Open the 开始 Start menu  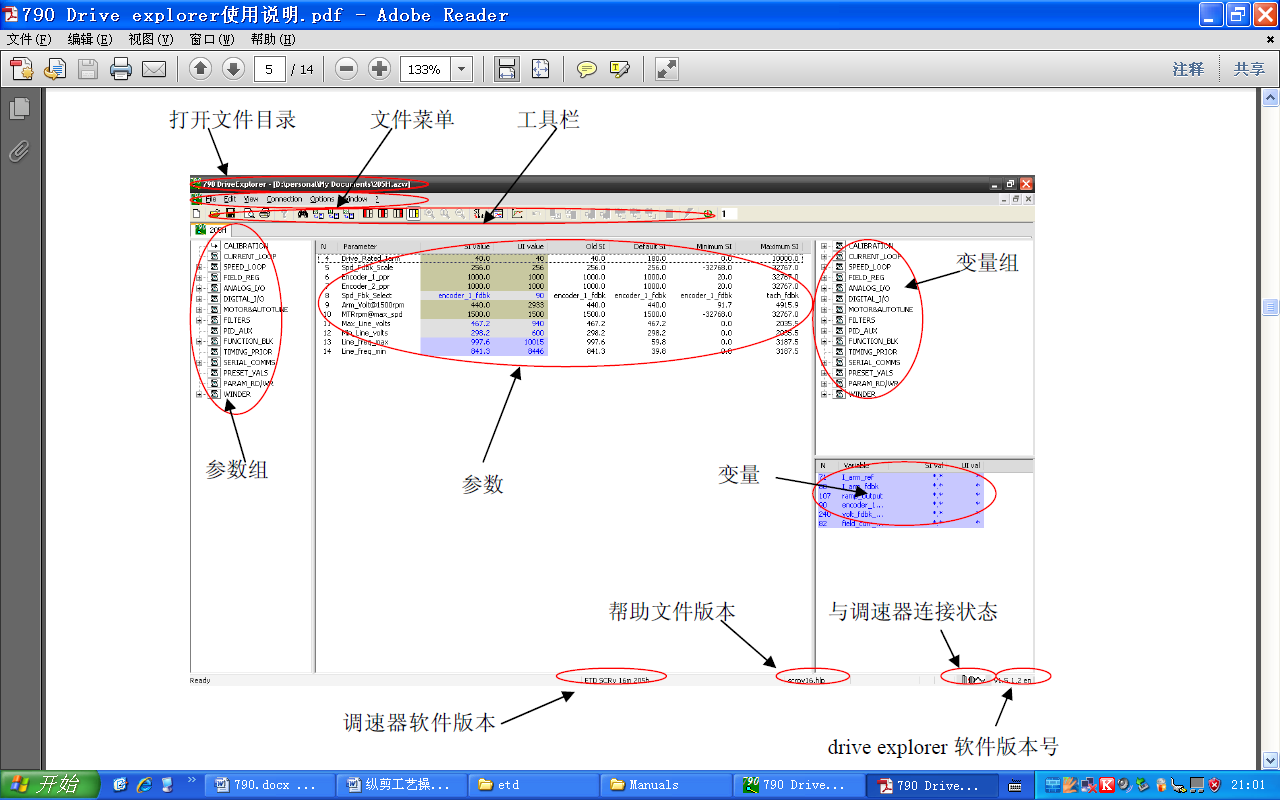pyautogui.click(x=50, y=785)
